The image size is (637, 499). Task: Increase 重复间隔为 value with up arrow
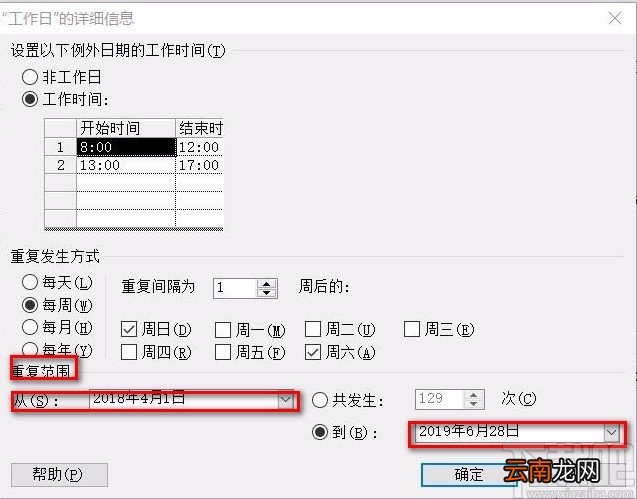coord(266,284)
